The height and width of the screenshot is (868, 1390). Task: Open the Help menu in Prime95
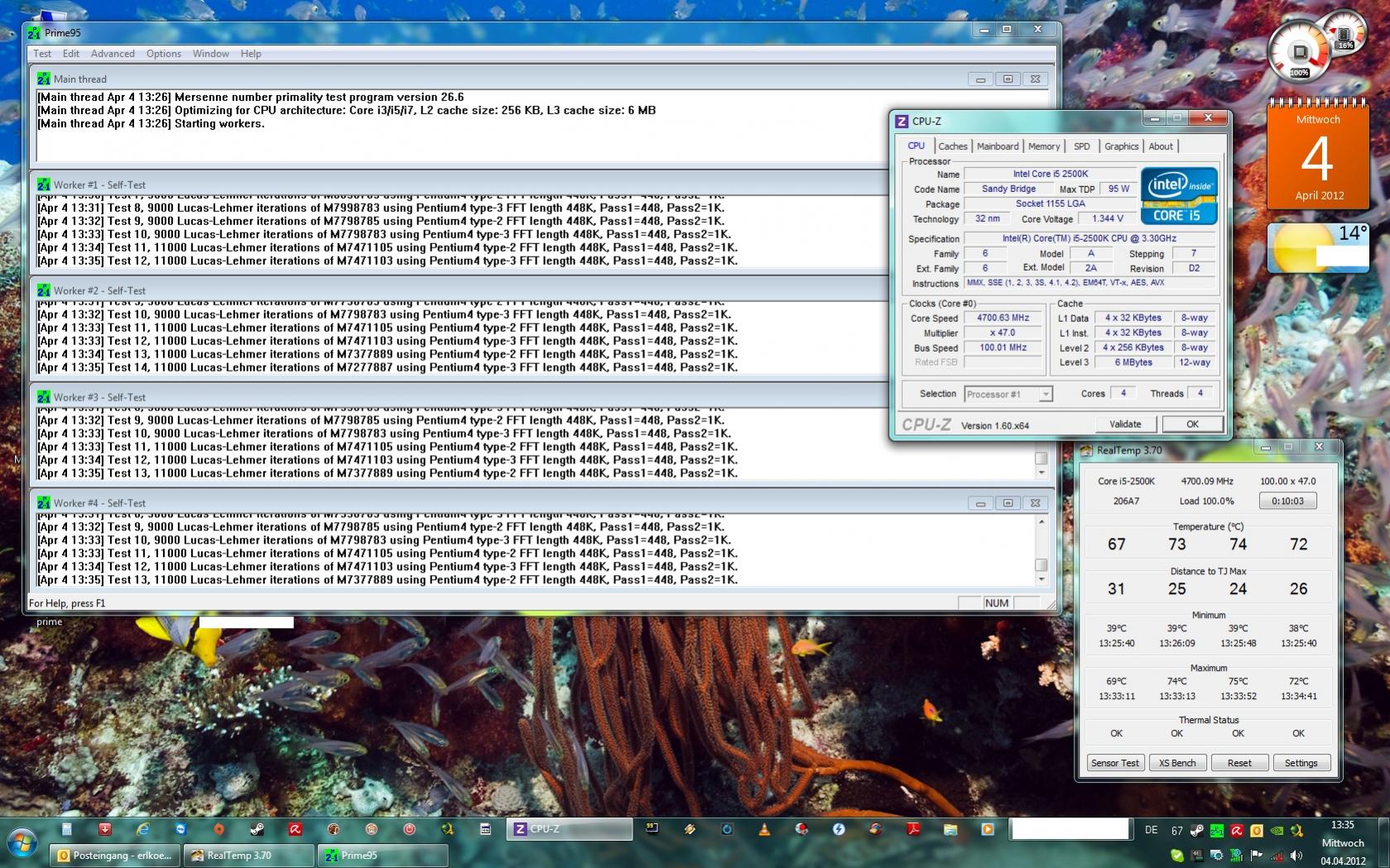coord(251,54)
